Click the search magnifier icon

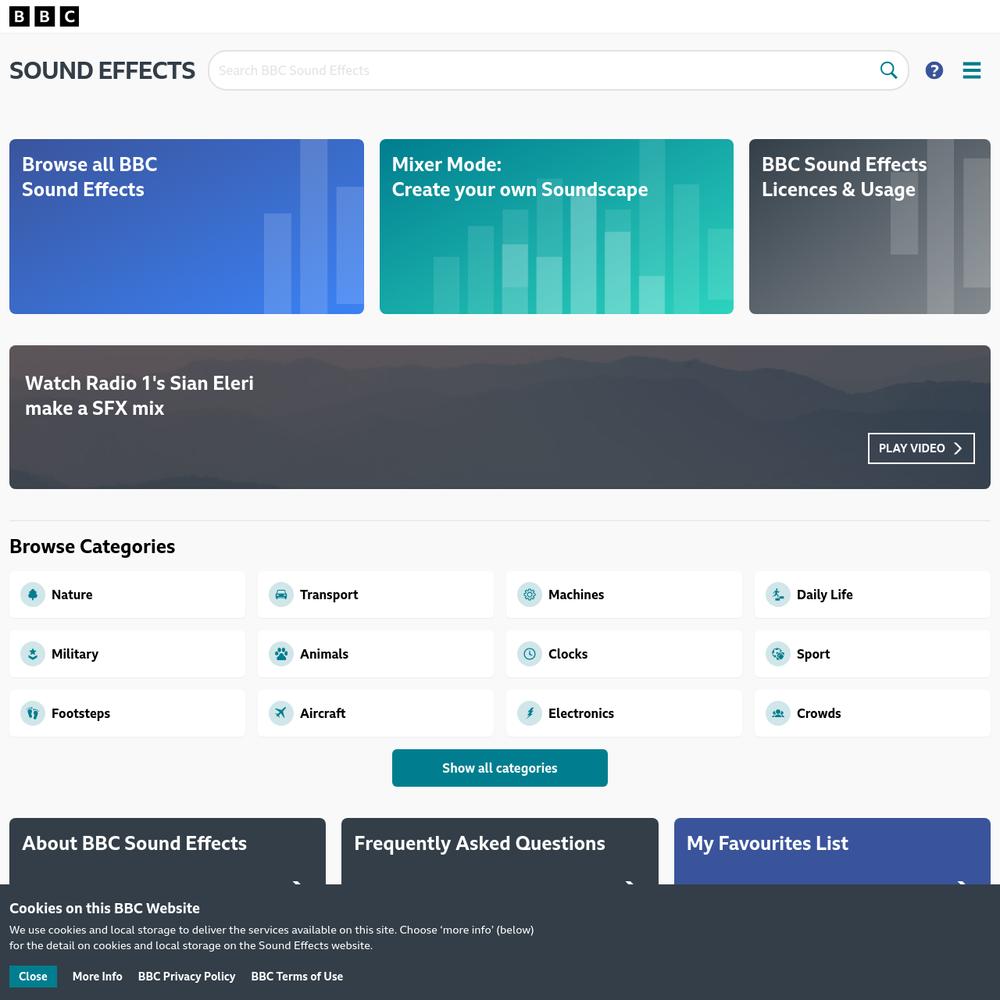pyautogui.click(x=888, y=70)
